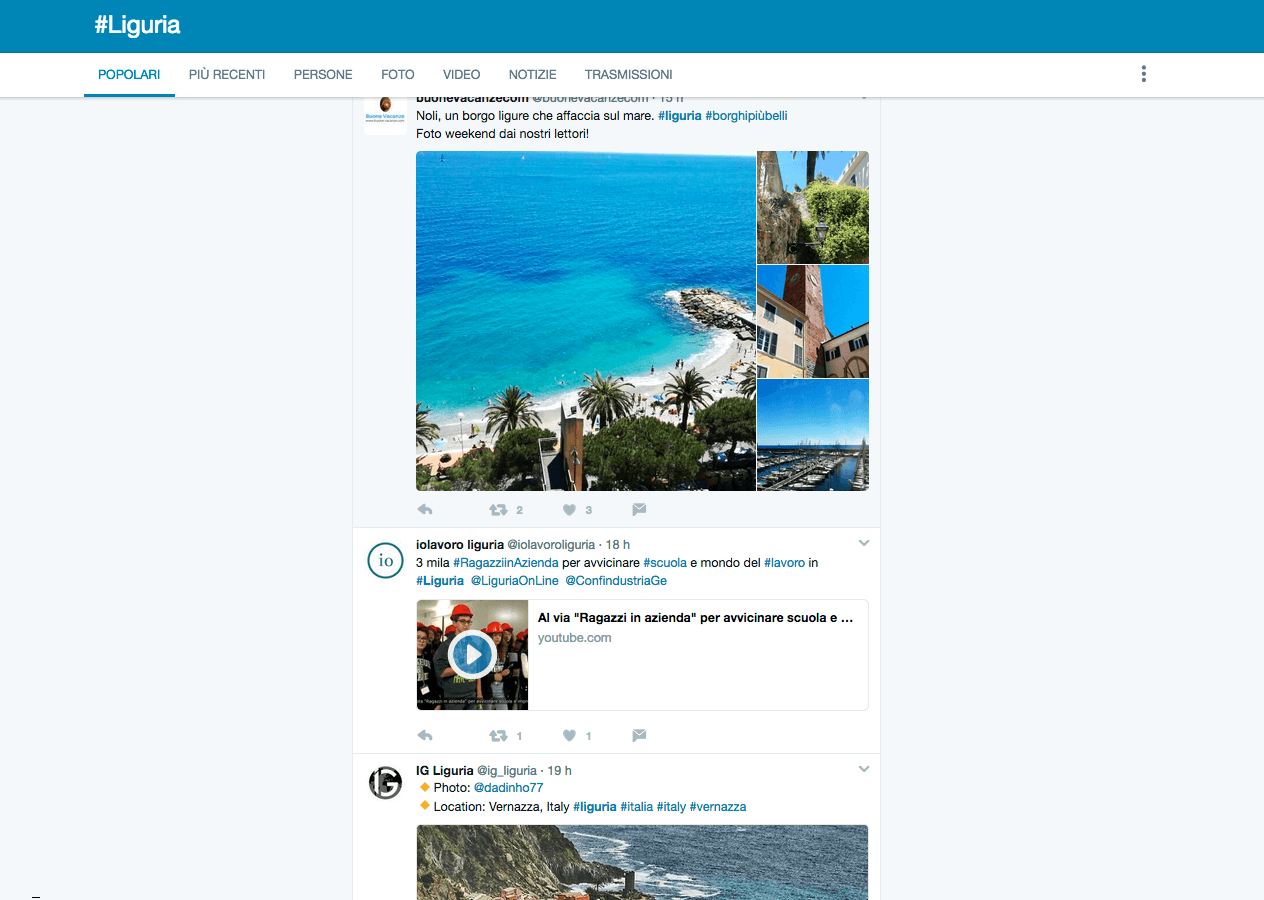Open the green foliage wall photo
Screen dimensions: 1264x900
813,207
